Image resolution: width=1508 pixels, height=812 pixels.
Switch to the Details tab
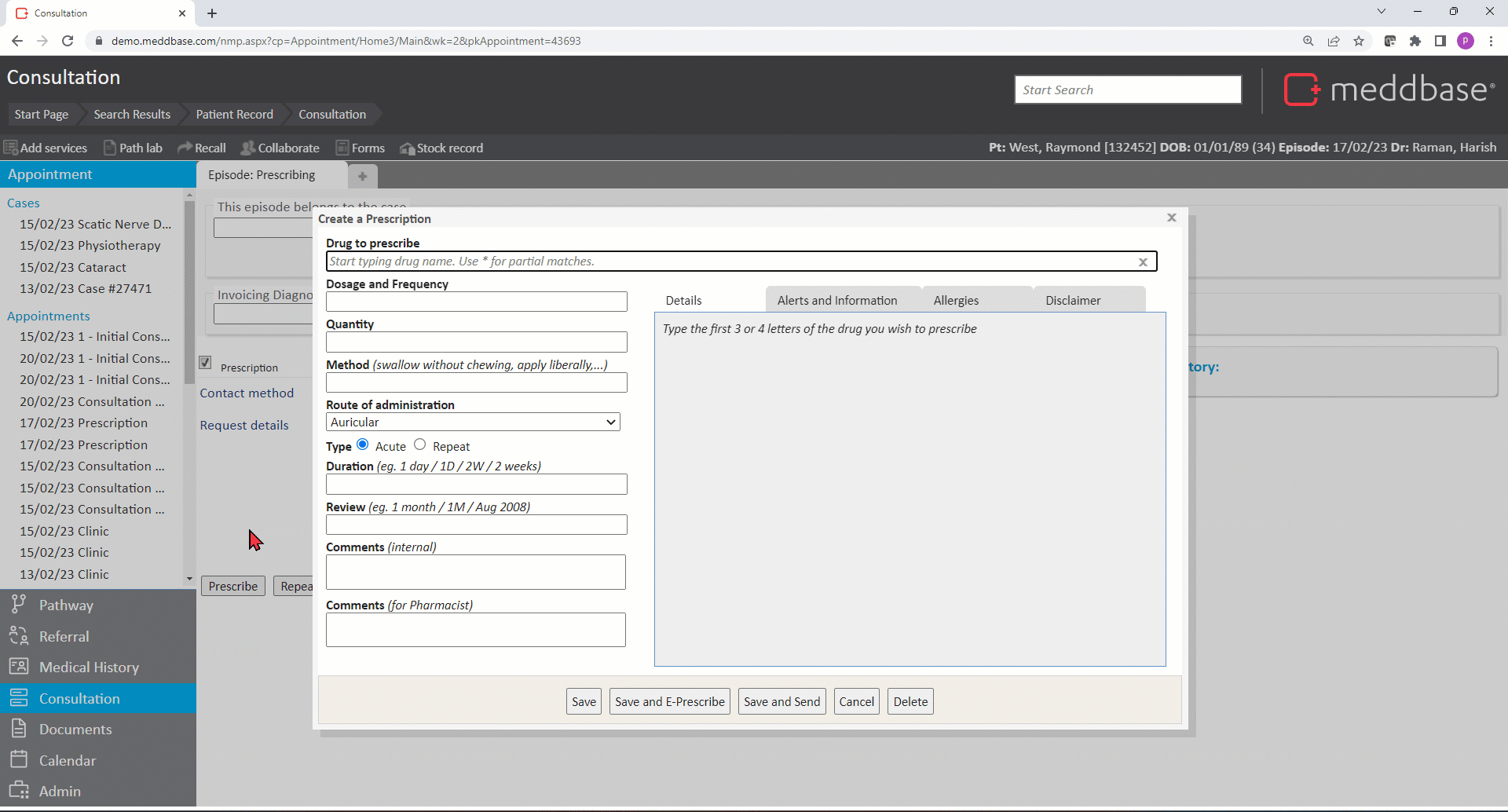pyautogui.click(x=683, y=300)
